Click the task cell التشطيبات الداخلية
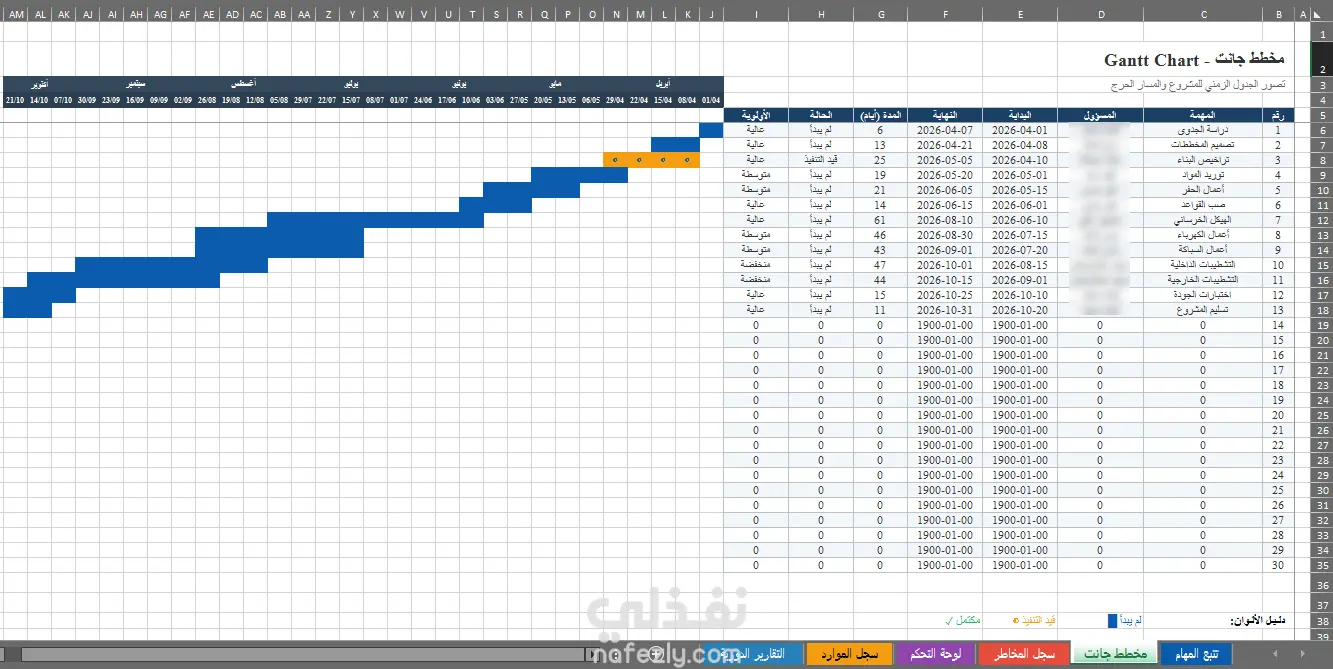This screenshot has height=669, width=1333. click(x=1204, y=265)
